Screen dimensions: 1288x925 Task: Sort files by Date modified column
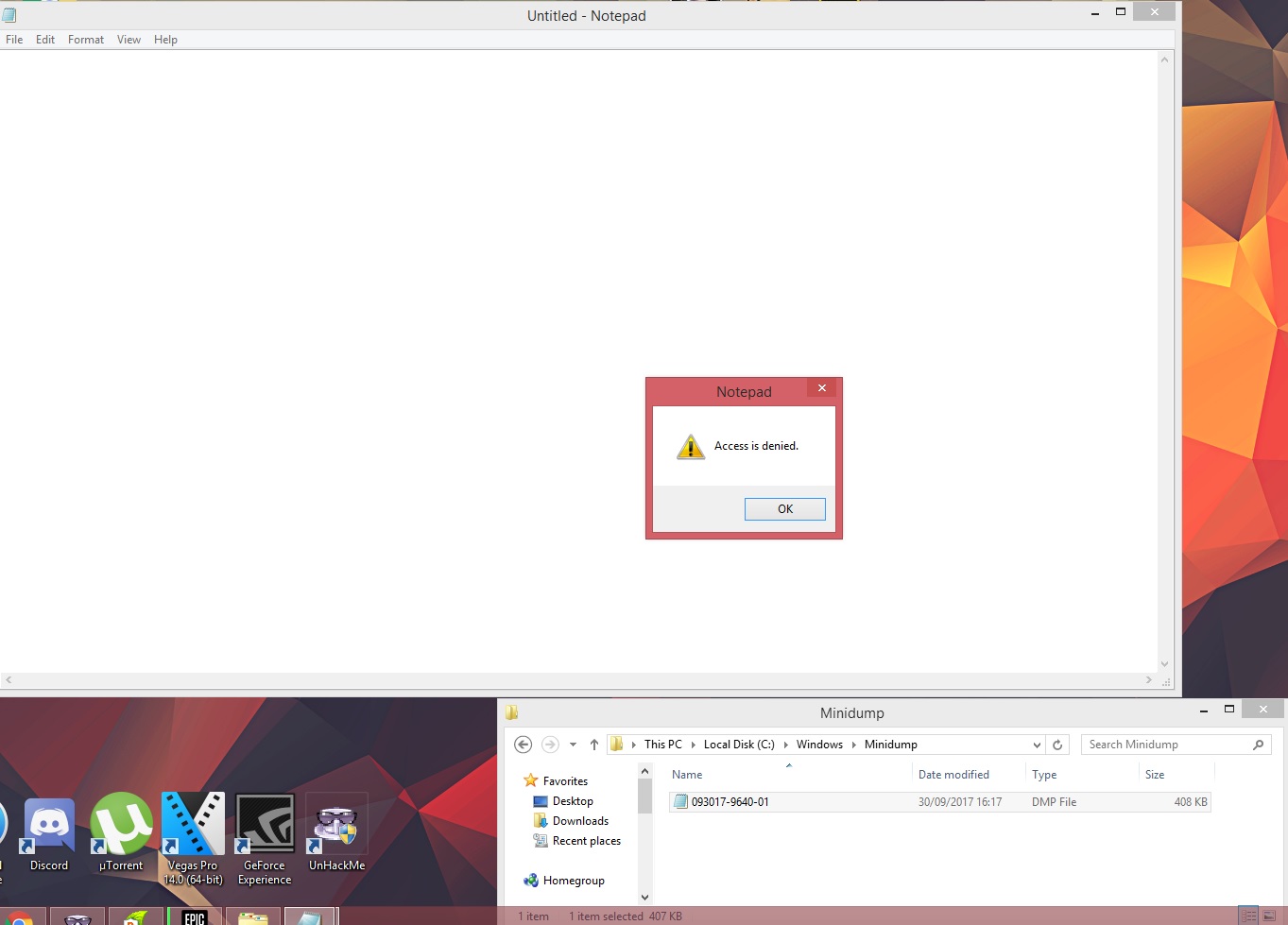point(953,775)
